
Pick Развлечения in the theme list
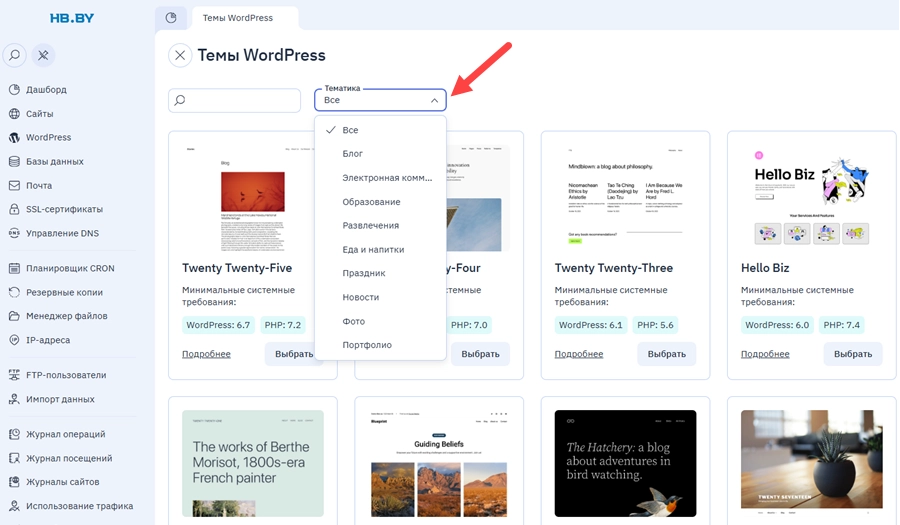pos(381,225)
